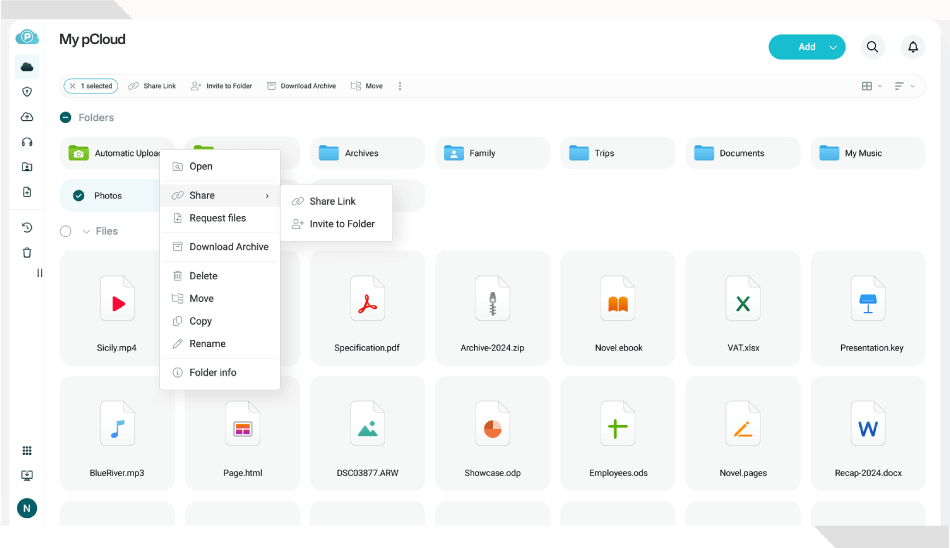Open the Page.html file icon
Image resolution: width=950 pixels, height=548 pixels.
click(x=242, y=424)
